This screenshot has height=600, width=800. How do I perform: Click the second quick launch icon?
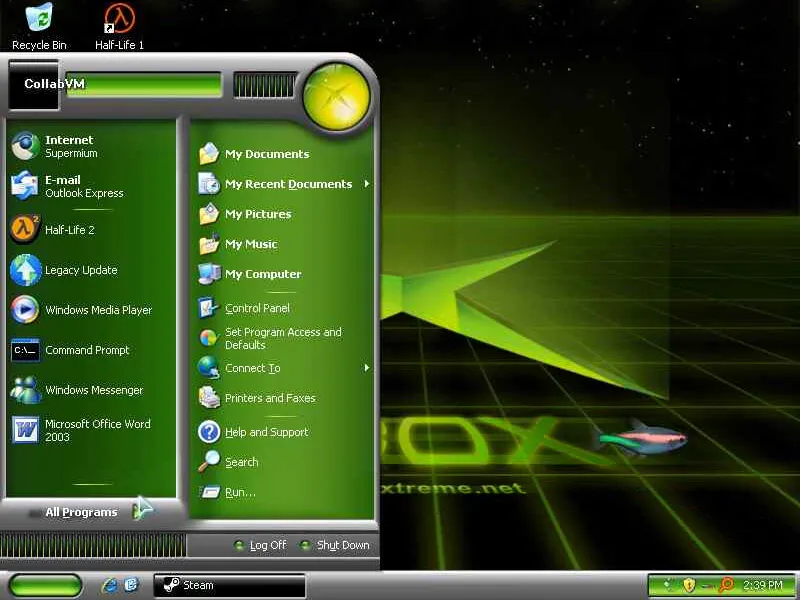[132, 585]
